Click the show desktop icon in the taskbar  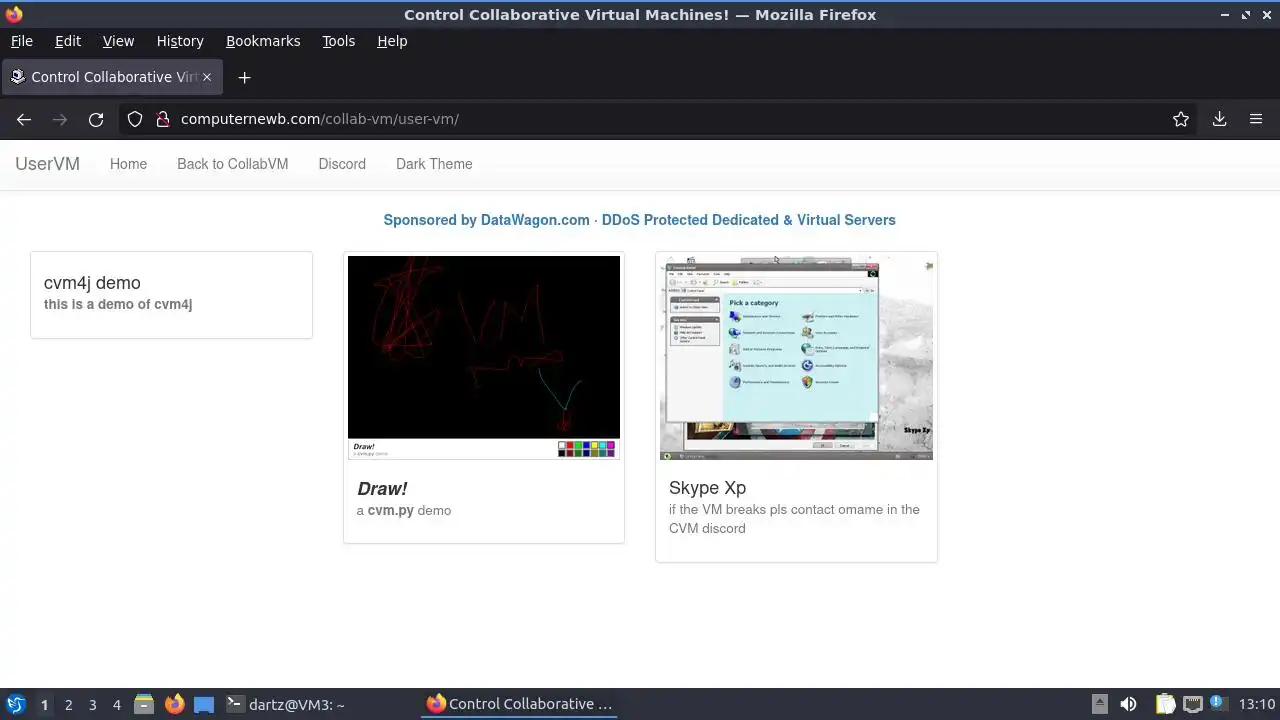pos(204,704)
